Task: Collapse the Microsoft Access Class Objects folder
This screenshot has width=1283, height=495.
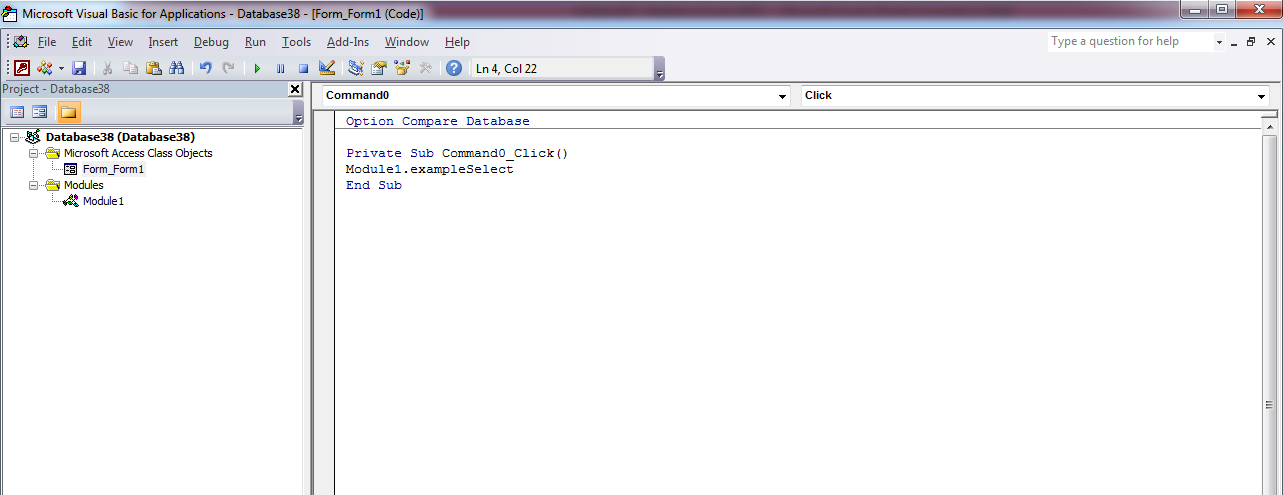Action: [33, 153]
